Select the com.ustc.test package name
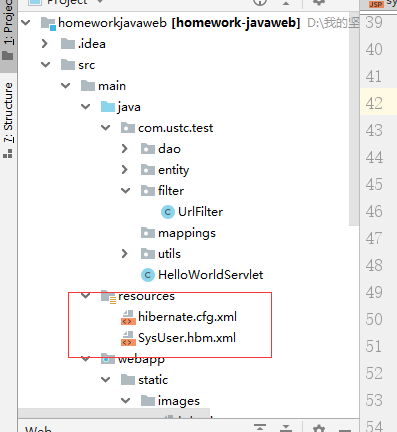The width and height of the screenshot is (397, 432). point(175,128)
